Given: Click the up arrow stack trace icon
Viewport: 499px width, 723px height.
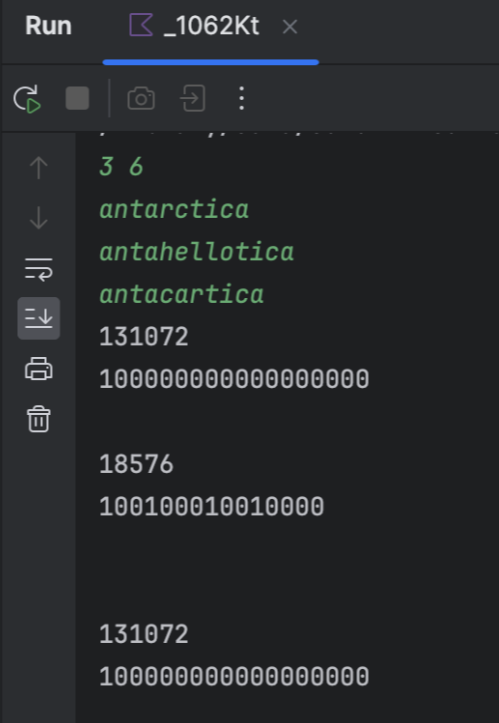Looking at the screenshot, I should tap(39, 167).
